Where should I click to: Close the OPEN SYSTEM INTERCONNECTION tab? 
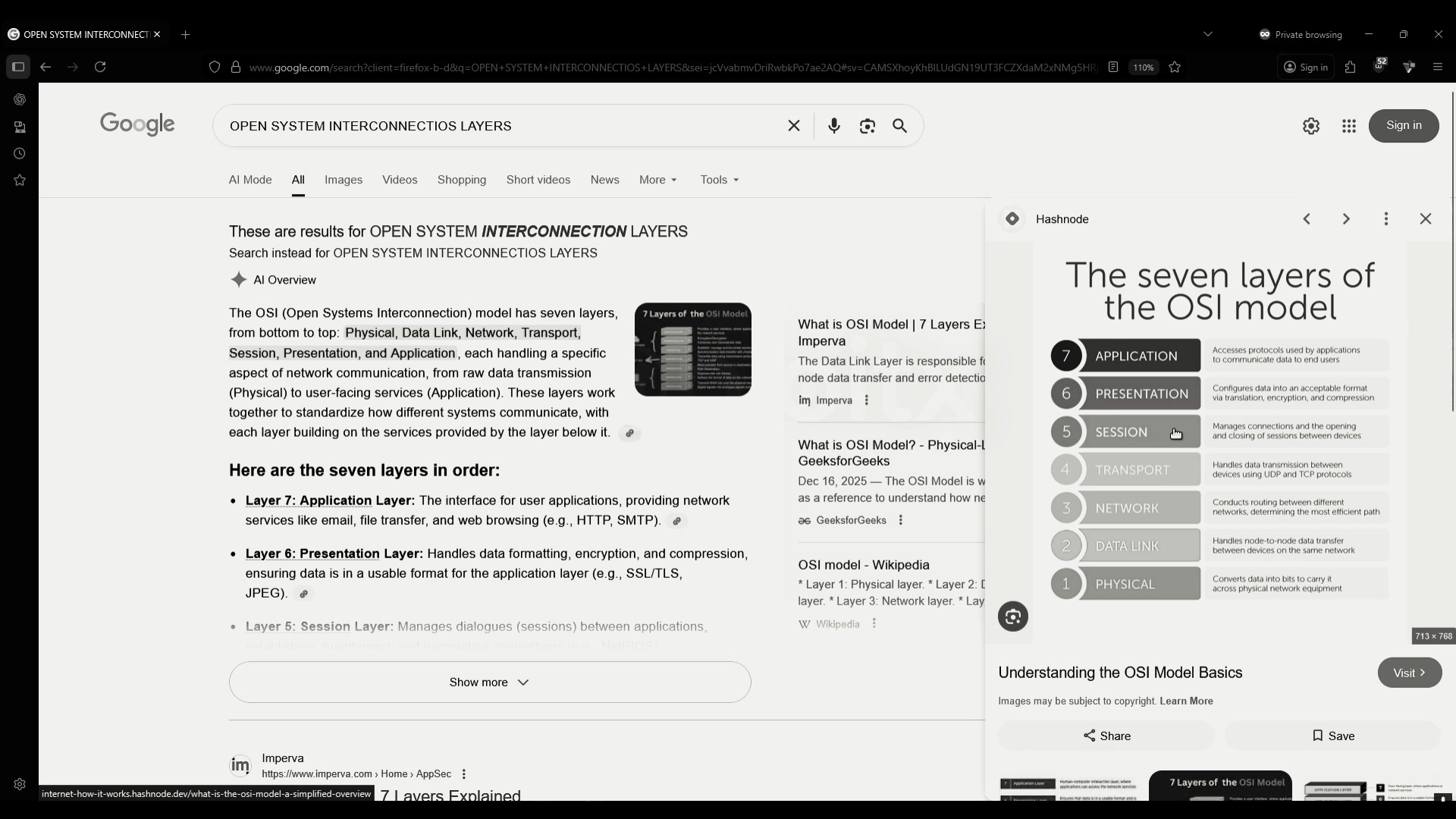(157, 34)
